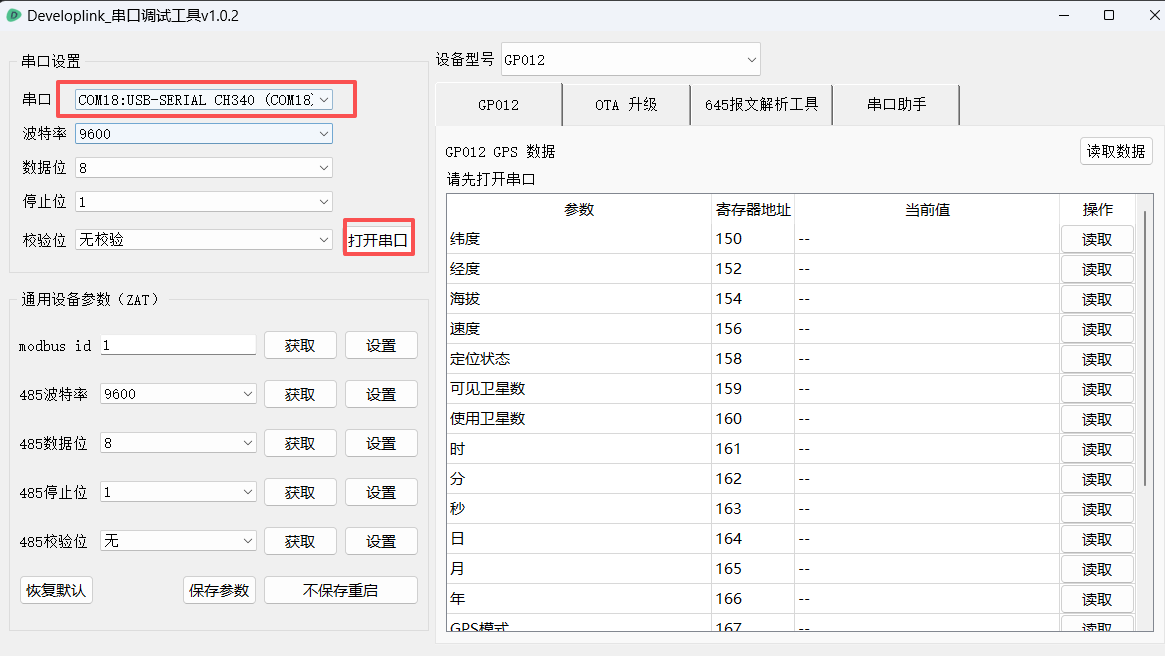Select the 使用卫星数 parameter cell
Viewport: 1165px width, 656px height.
tap(579, 418)
